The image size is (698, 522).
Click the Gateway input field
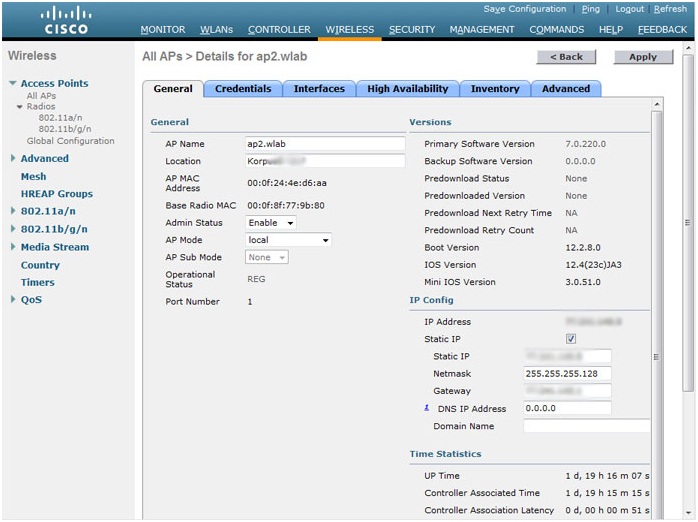click(567, 391)
